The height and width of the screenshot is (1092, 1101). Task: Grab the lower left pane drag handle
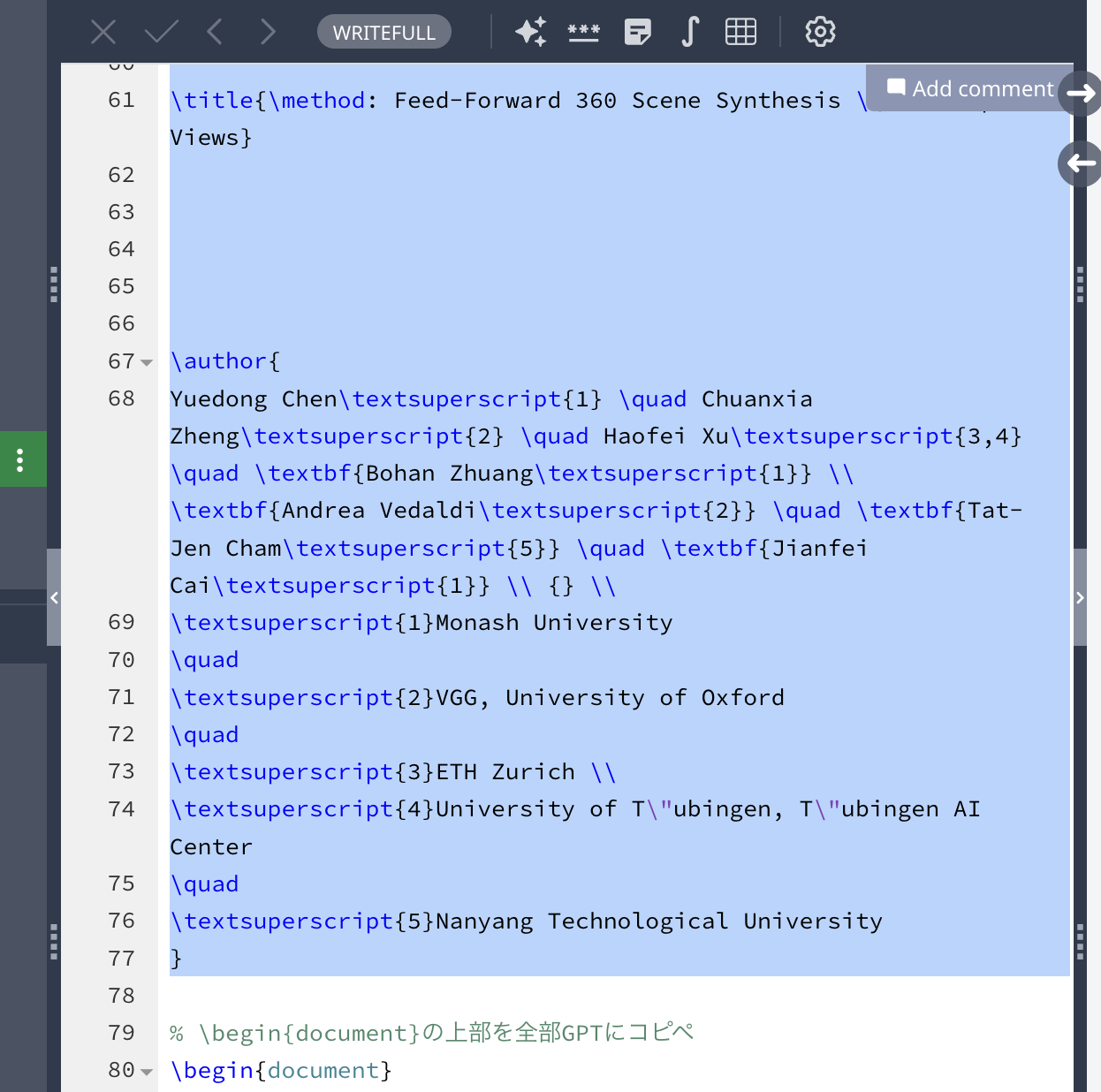(x=54, y=941)
